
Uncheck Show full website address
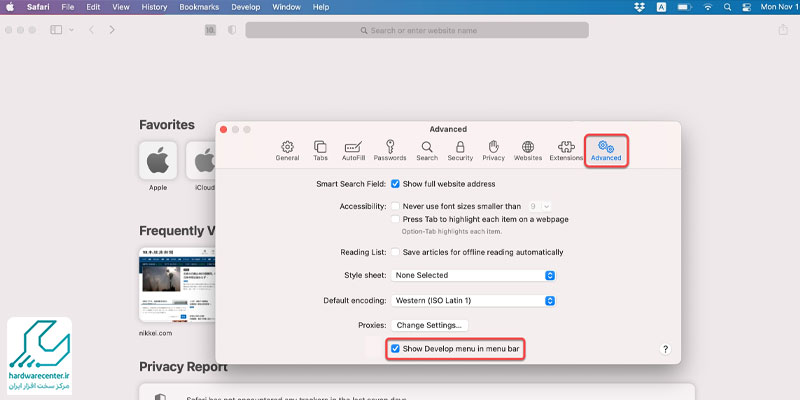coord(395,184)
